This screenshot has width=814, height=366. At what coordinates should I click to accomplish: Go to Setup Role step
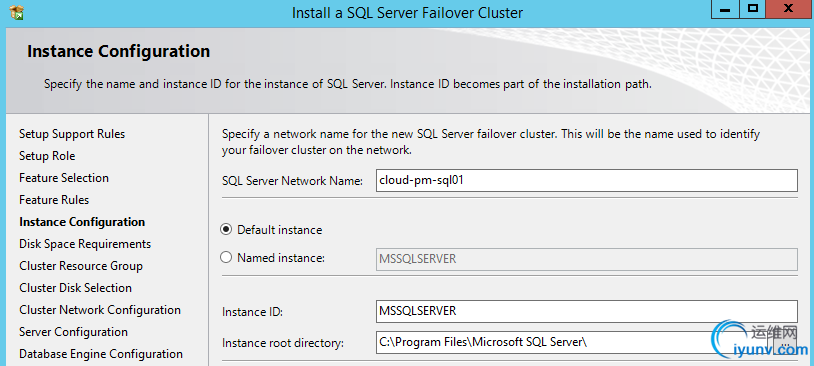click(47, 156)
